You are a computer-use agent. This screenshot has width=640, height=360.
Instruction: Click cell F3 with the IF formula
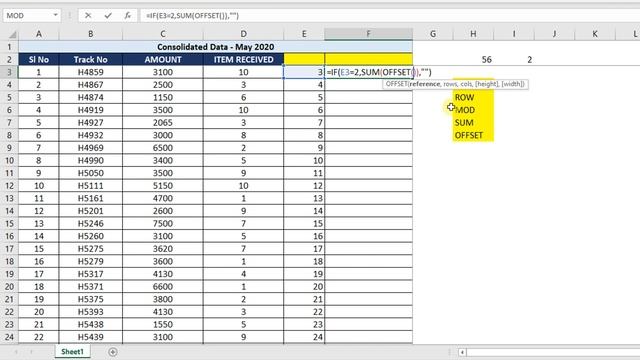tap(369, 72)
